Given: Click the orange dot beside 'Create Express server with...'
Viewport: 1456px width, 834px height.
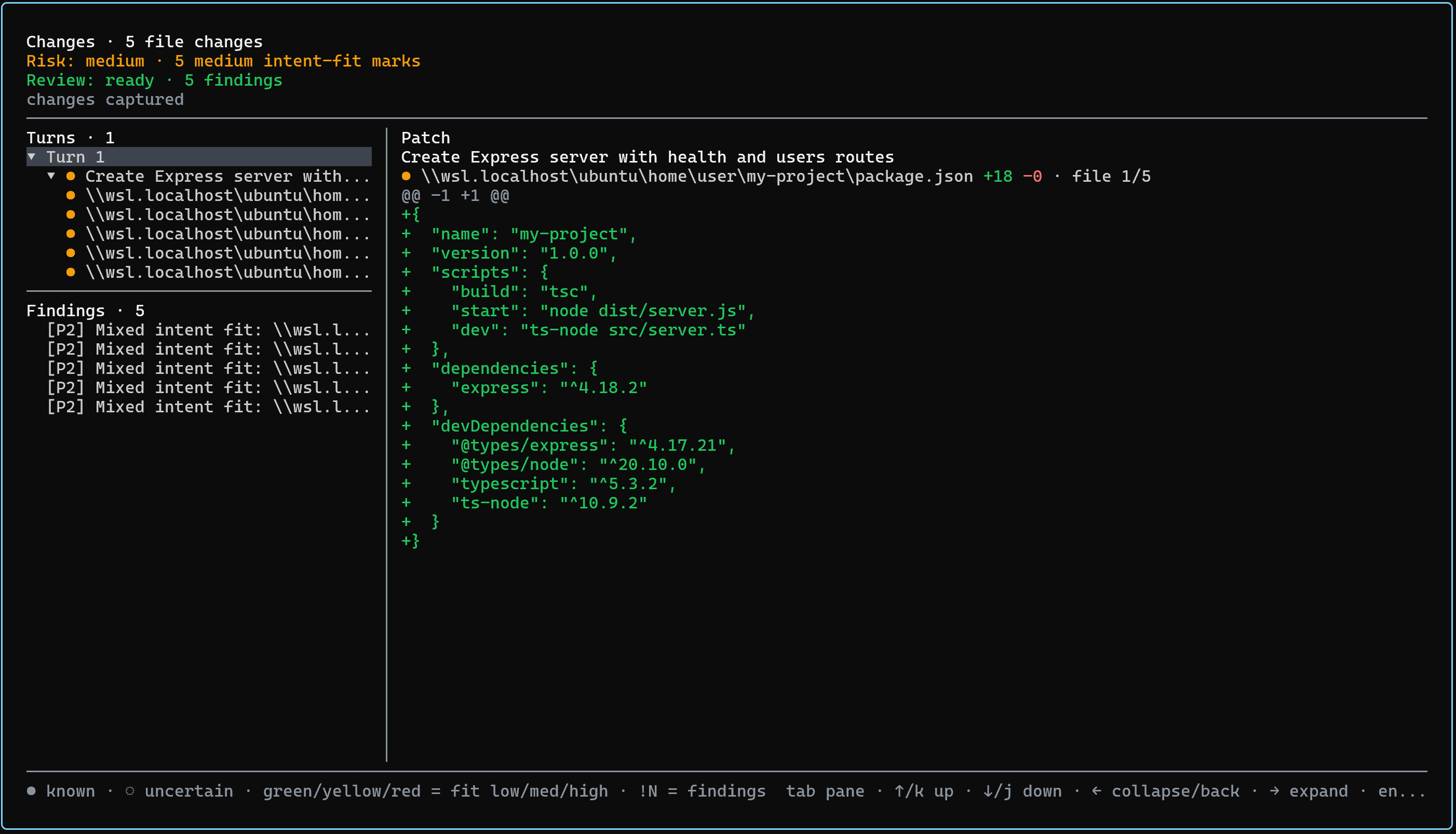Looking at the screenshot, I should pos(71,176).
